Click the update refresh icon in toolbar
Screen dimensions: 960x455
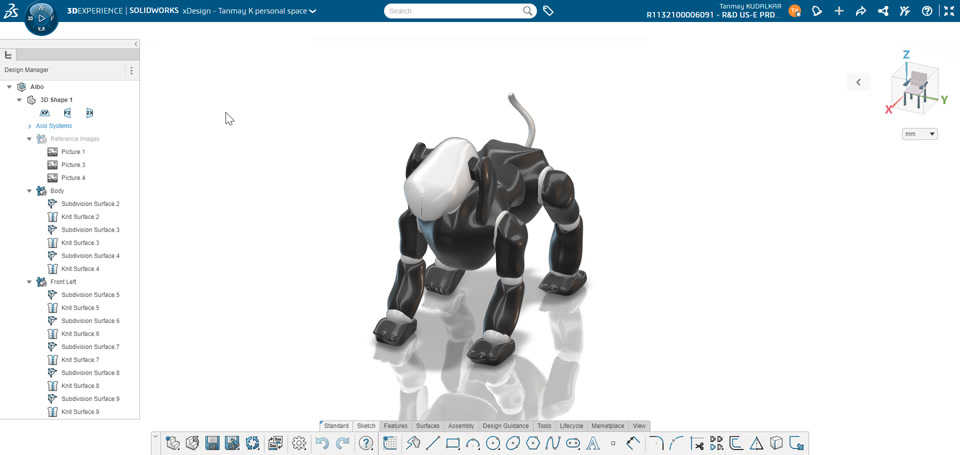pyautogui.click(x=252, y=443)
